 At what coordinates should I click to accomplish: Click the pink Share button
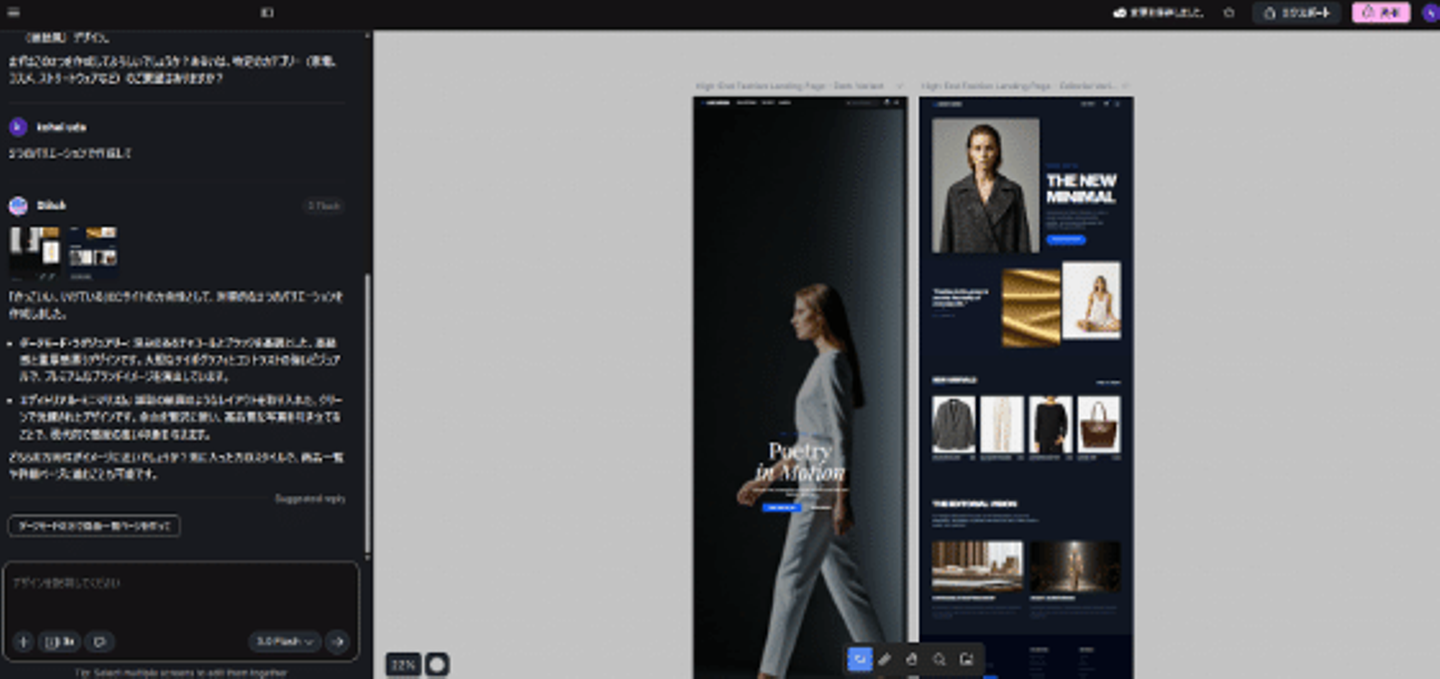tap(1381, 13)
